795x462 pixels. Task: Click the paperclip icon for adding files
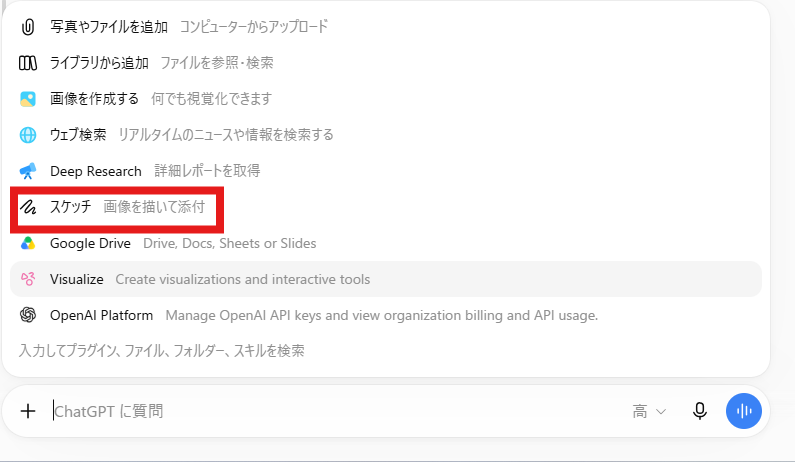(28, 27)
